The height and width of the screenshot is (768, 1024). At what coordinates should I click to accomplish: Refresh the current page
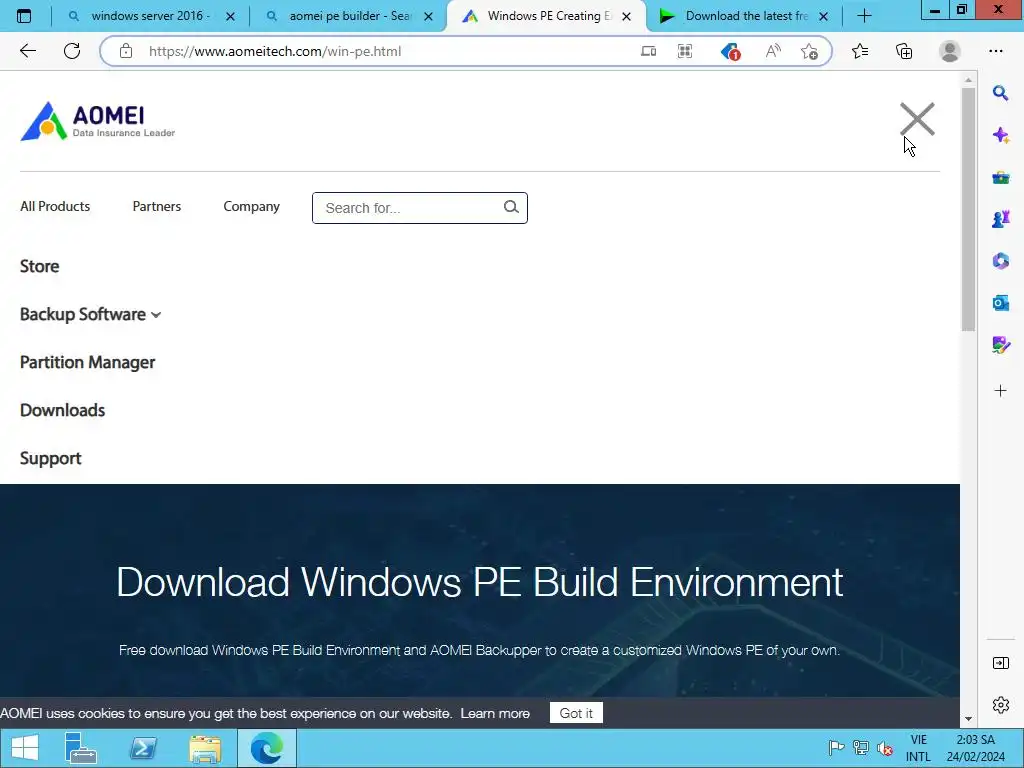[x=72, y=51]
